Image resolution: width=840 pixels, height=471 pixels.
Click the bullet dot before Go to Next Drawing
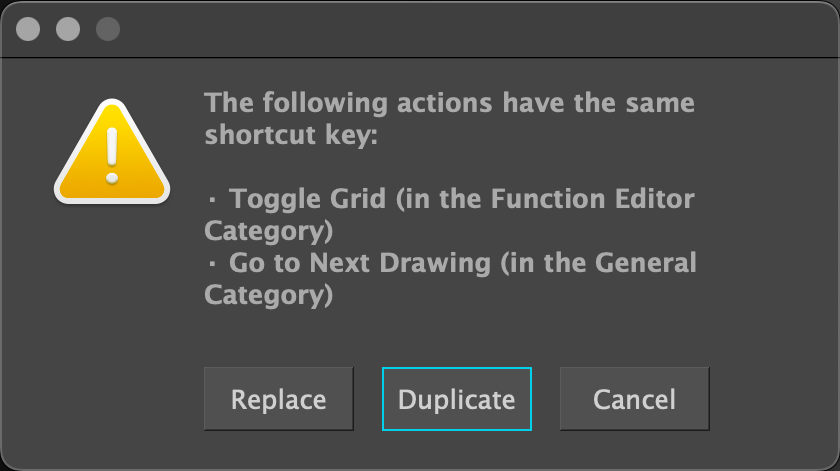[x=212, y=264]
